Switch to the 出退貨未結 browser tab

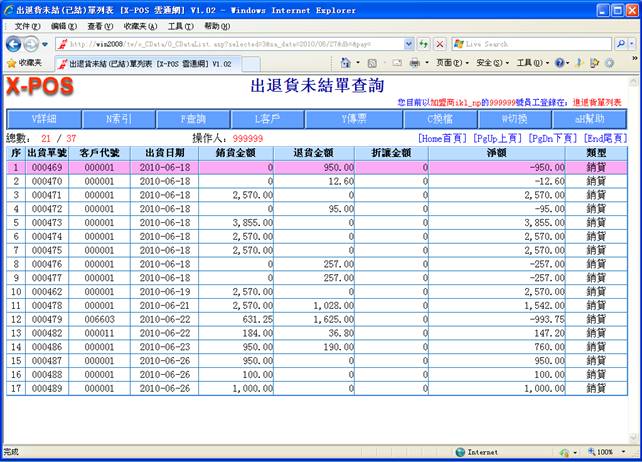(x=150, y=63)
